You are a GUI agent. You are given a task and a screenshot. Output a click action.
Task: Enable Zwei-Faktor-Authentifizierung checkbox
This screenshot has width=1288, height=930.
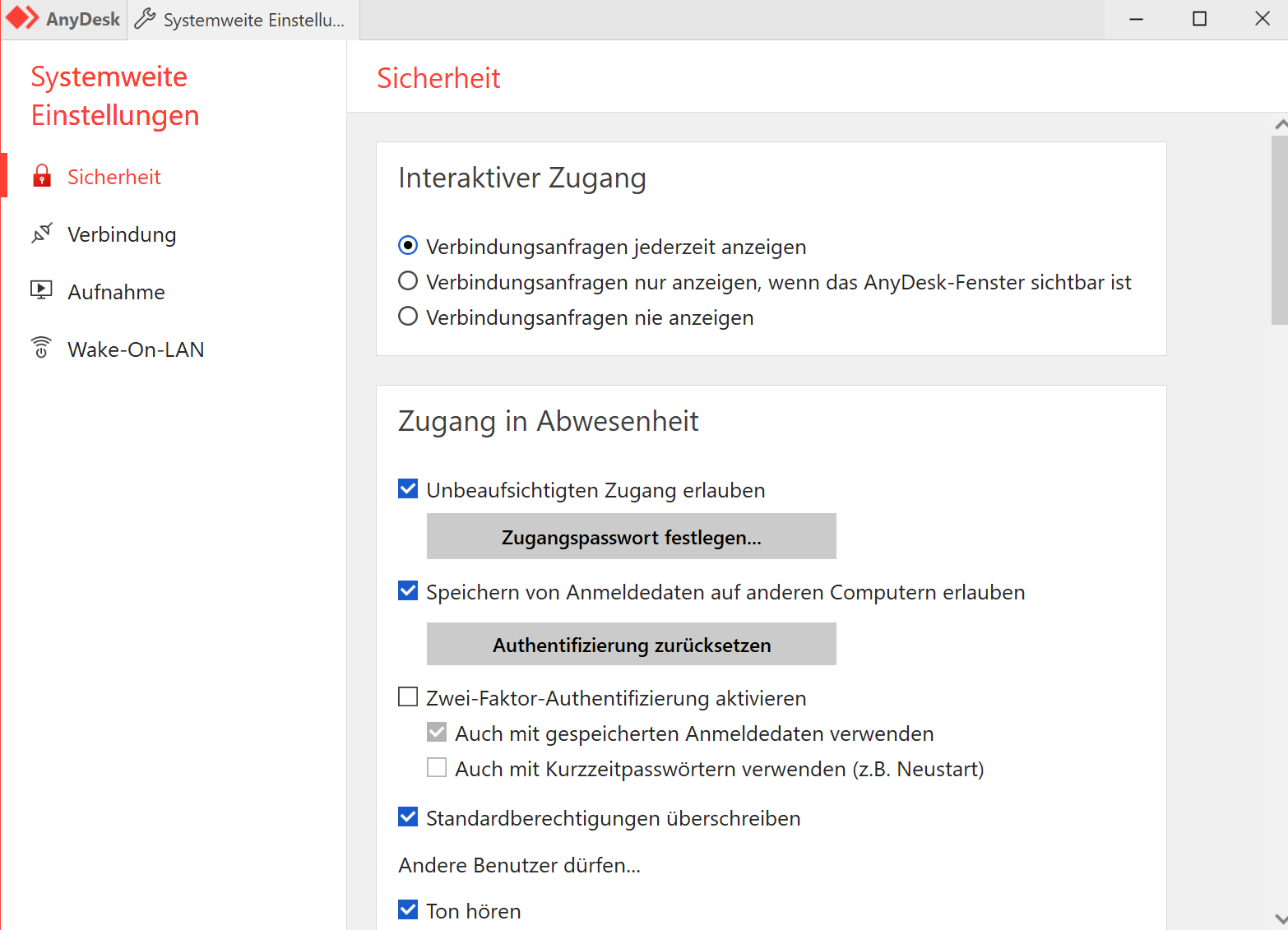click(408, 697)
